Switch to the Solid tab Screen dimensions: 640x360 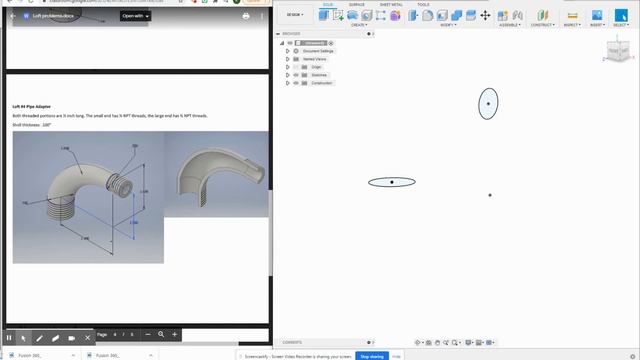point(328,4)
